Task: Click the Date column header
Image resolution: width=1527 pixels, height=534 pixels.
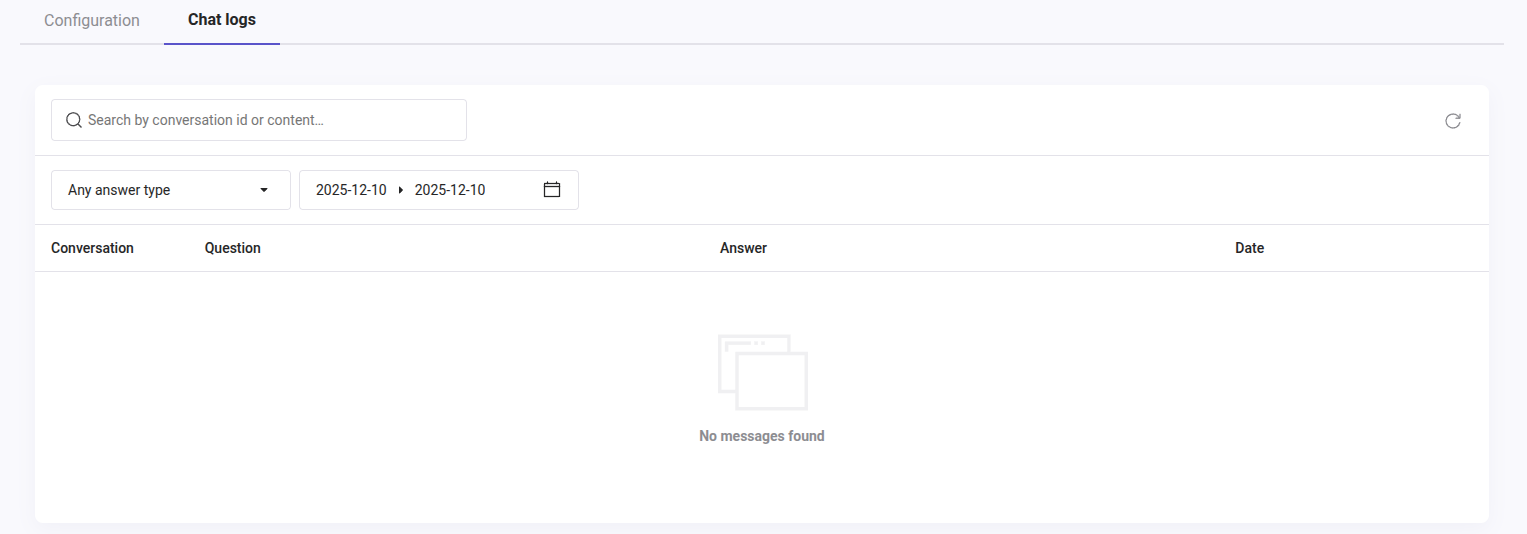Action: (x=1249, y=248)
